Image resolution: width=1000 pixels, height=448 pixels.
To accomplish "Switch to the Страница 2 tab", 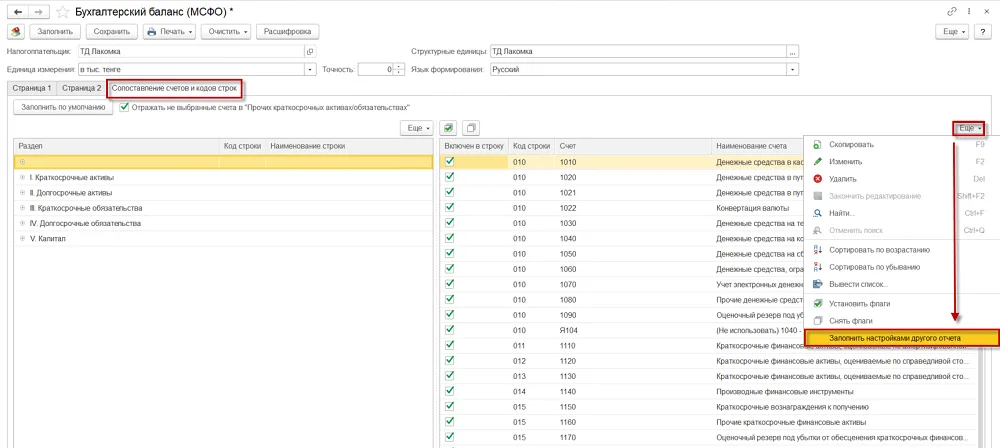I will point(82,88).
